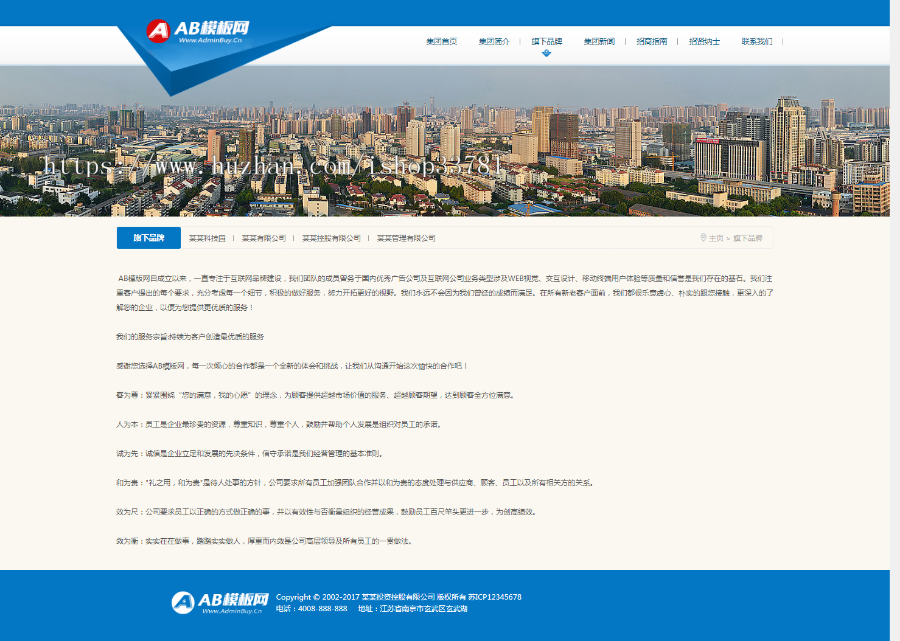
Task: Click the city skyline banner image
Action: click(x=450, y=140)
